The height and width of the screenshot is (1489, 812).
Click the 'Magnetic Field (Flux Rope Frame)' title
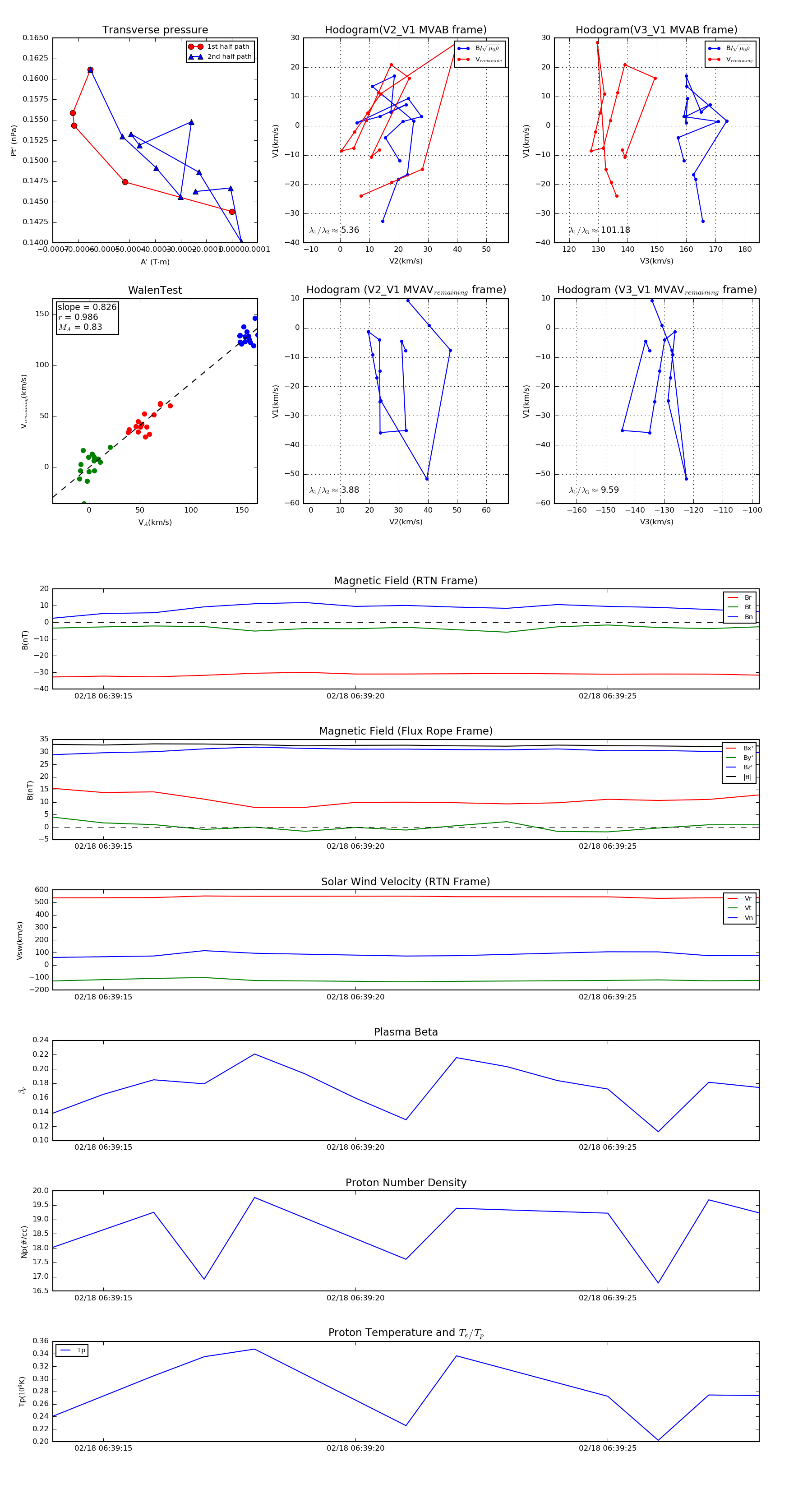[406, 731]
